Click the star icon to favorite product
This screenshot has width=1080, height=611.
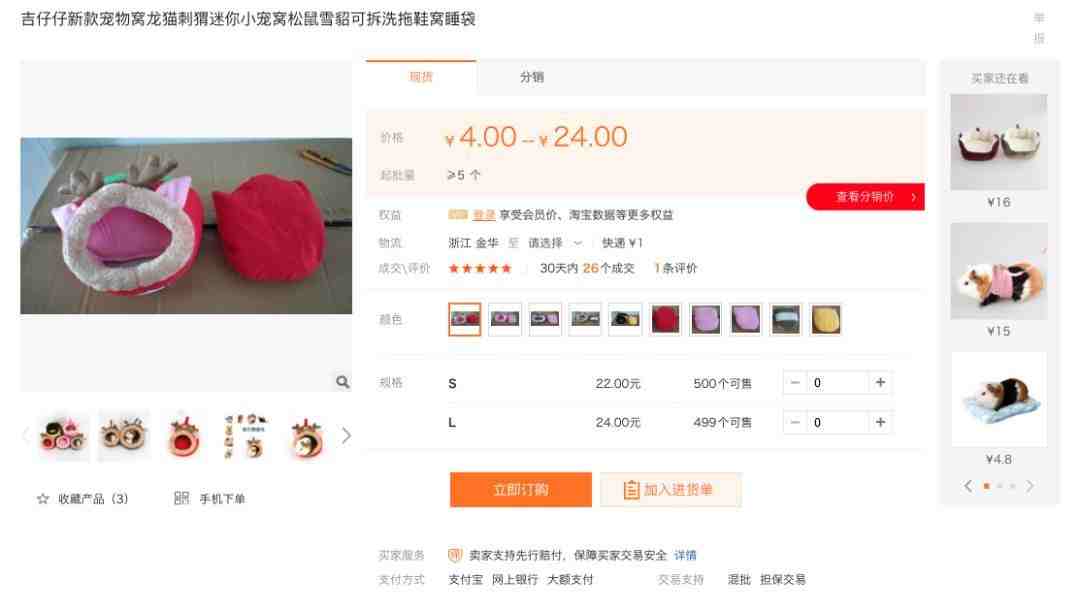[43, 499]
